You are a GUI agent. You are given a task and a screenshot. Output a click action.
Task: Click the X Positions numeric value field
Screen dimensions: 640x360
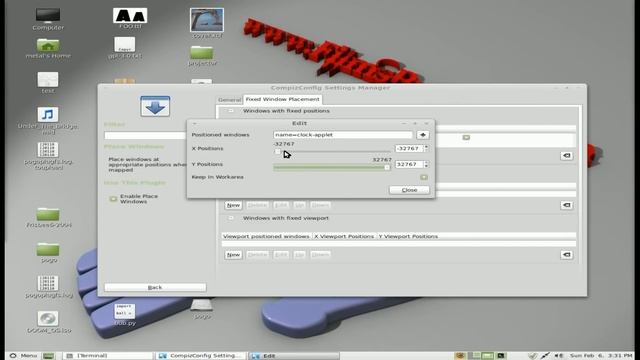[409, 148]
